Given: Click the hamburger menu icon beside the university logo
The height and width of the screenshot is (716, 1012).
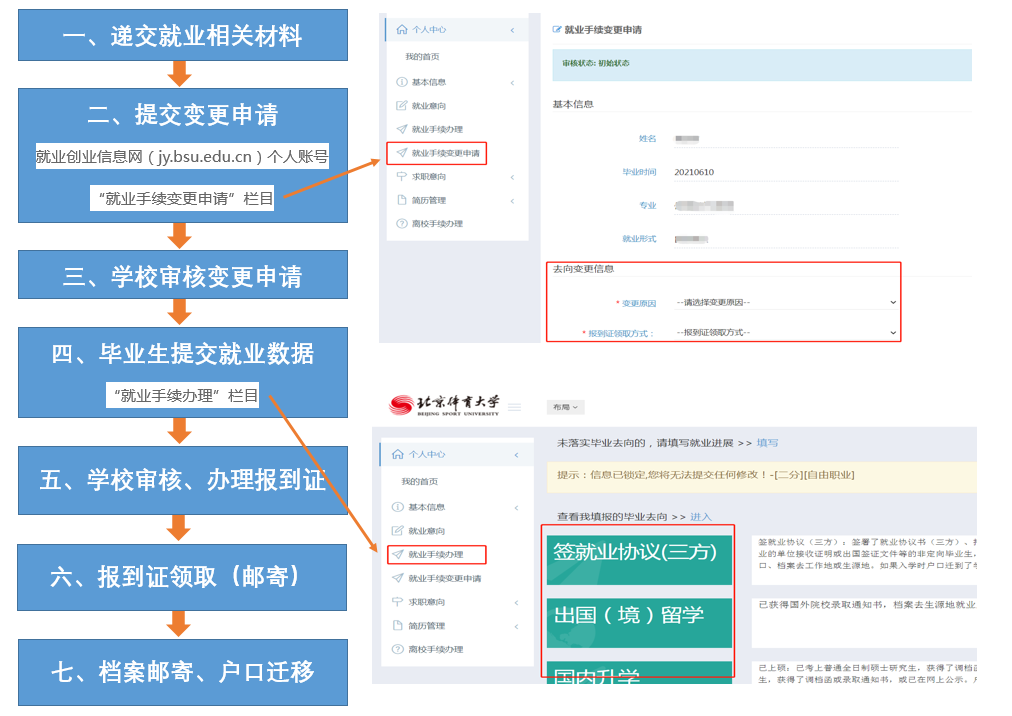Looking at the screenshot, I should [515, 407].
